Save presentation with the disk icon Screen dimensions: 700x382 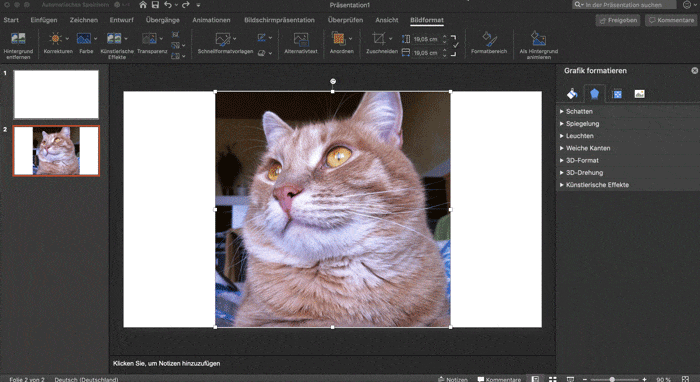[x=155, y=5]
